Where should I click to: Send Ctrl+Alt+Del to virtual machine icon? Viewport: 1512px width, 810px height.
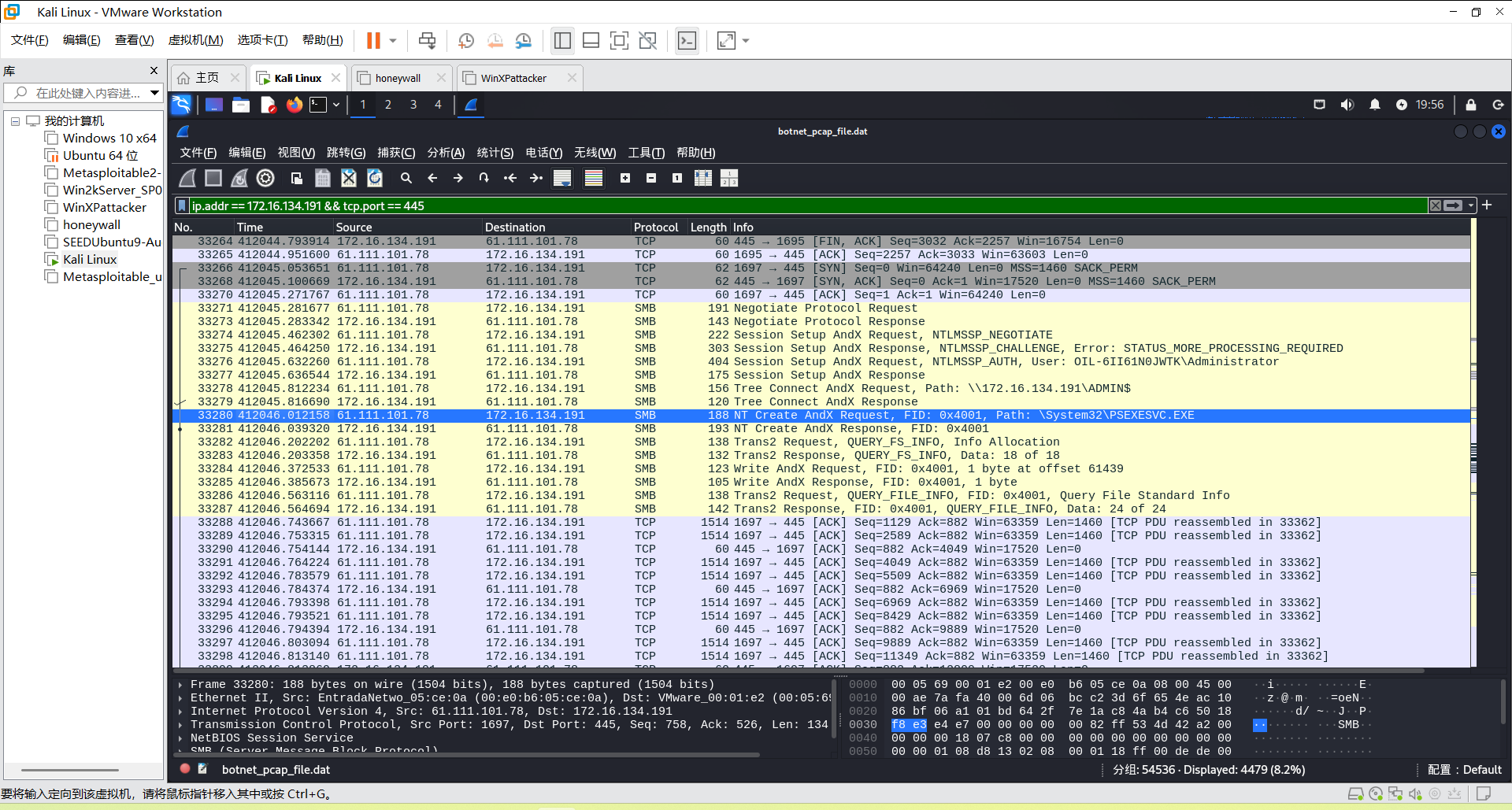click(x=427, y=41)
